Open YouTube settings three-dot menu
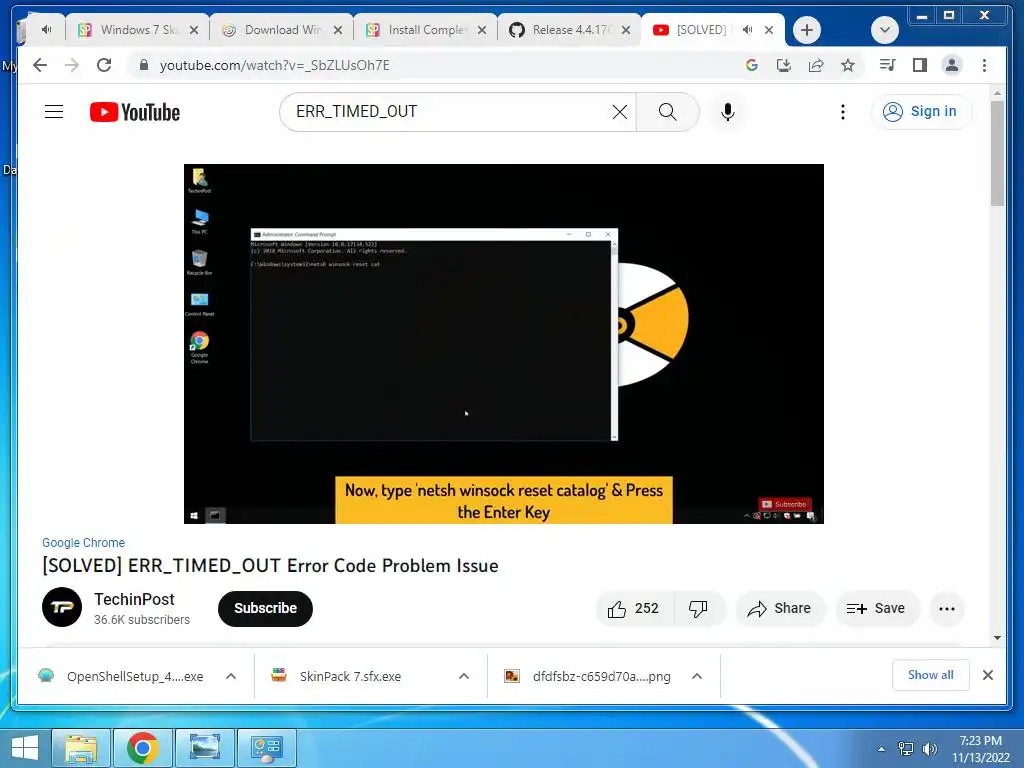The width and height of the screenshot is (1024, 768). 842,112
